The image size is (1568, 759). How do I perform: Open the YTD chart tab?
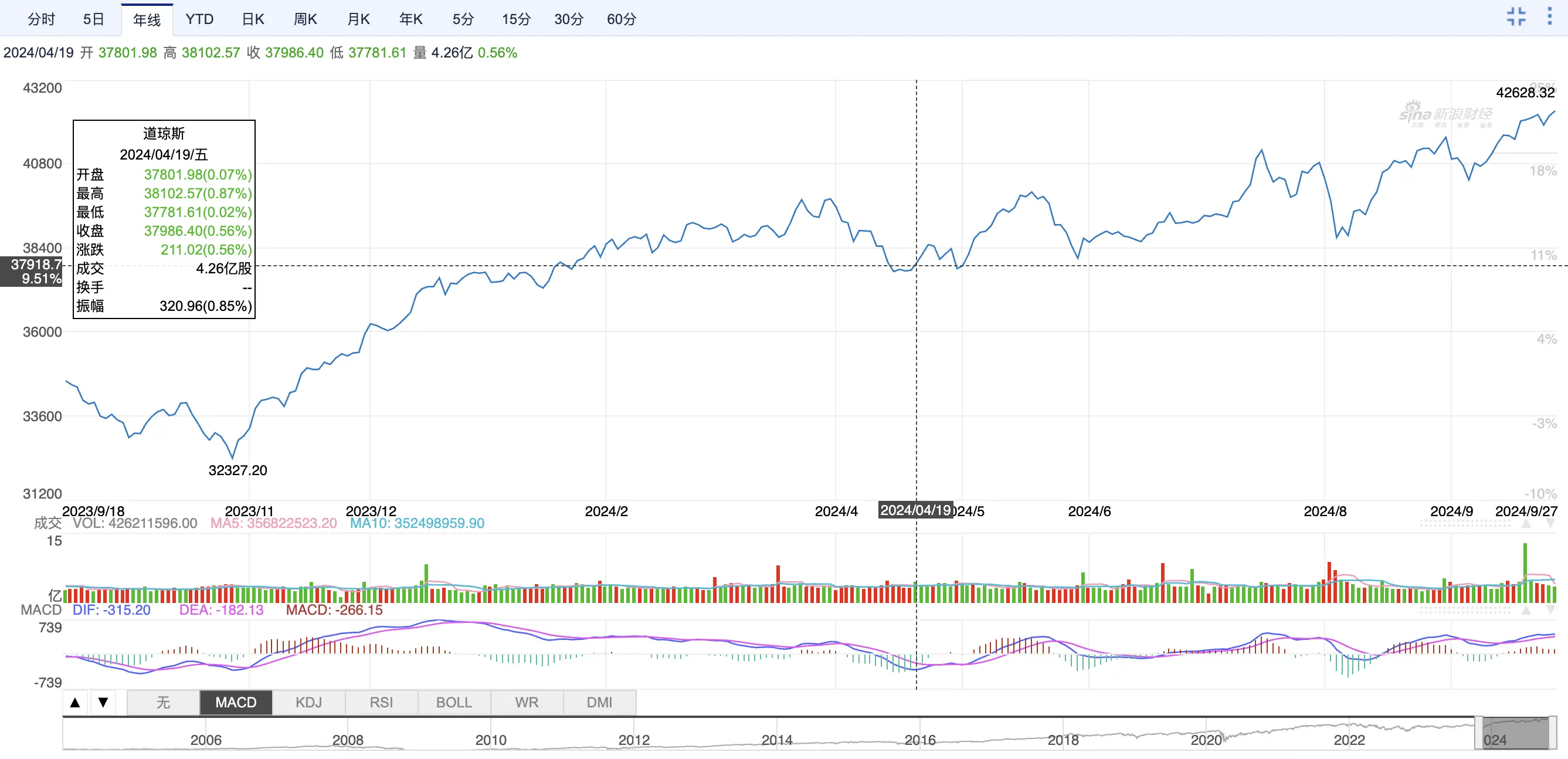(x=199, y=19)
